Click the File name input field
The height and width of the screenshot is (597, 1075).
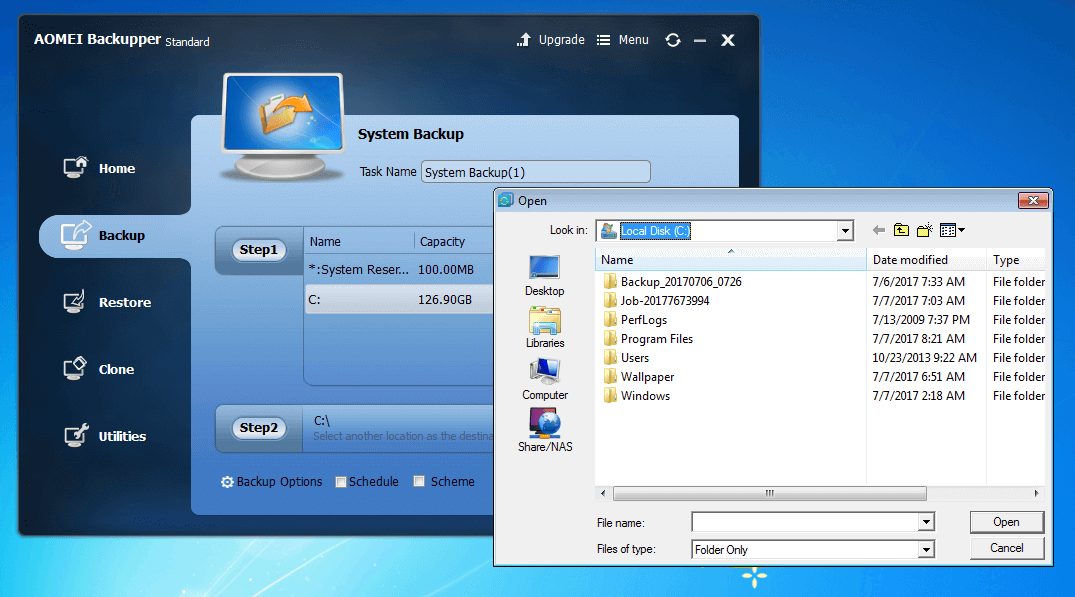point(805,522)
